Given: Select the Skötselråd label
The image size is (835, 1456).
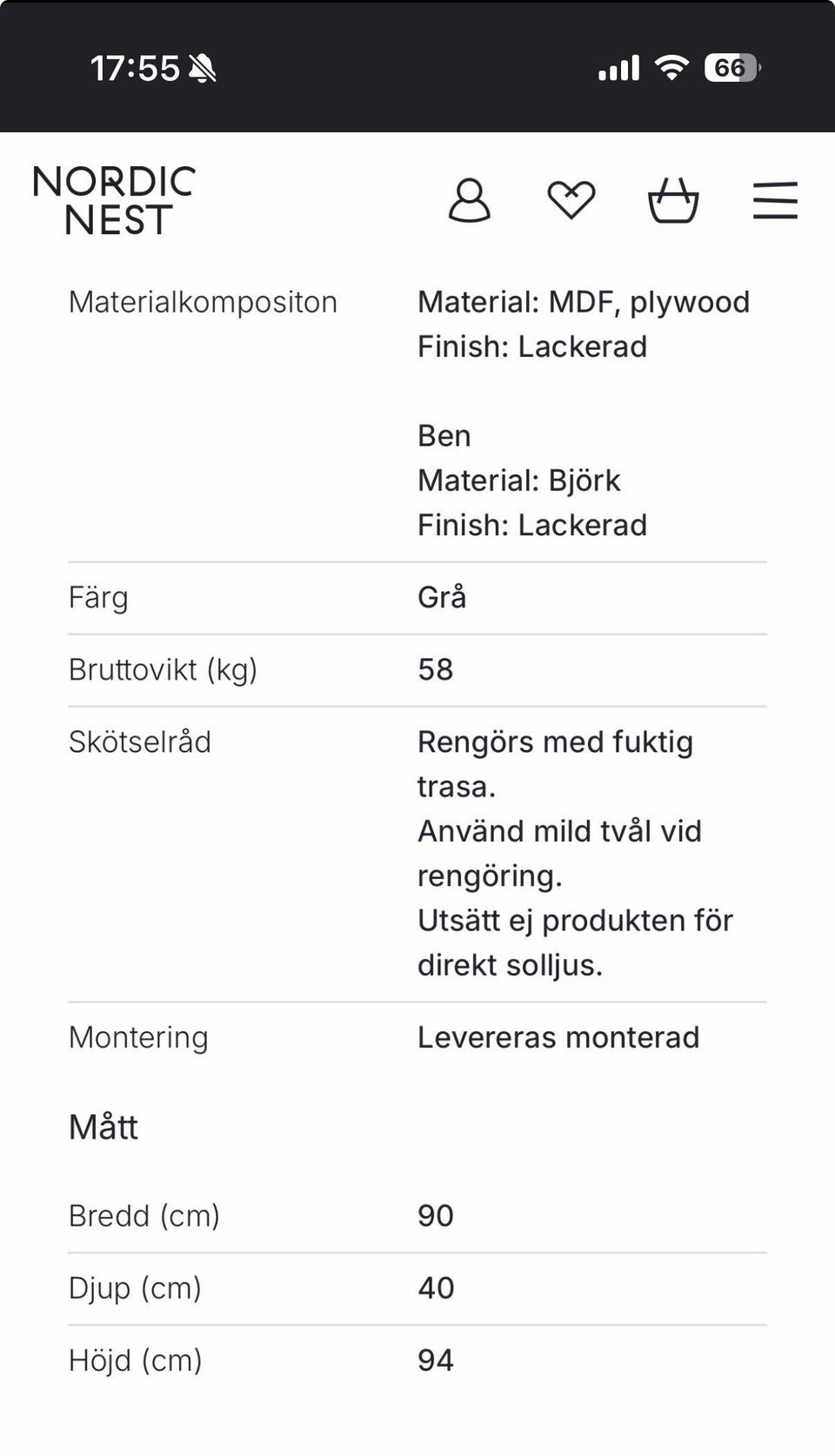Looking at the screenshot, I should point(140,741).
